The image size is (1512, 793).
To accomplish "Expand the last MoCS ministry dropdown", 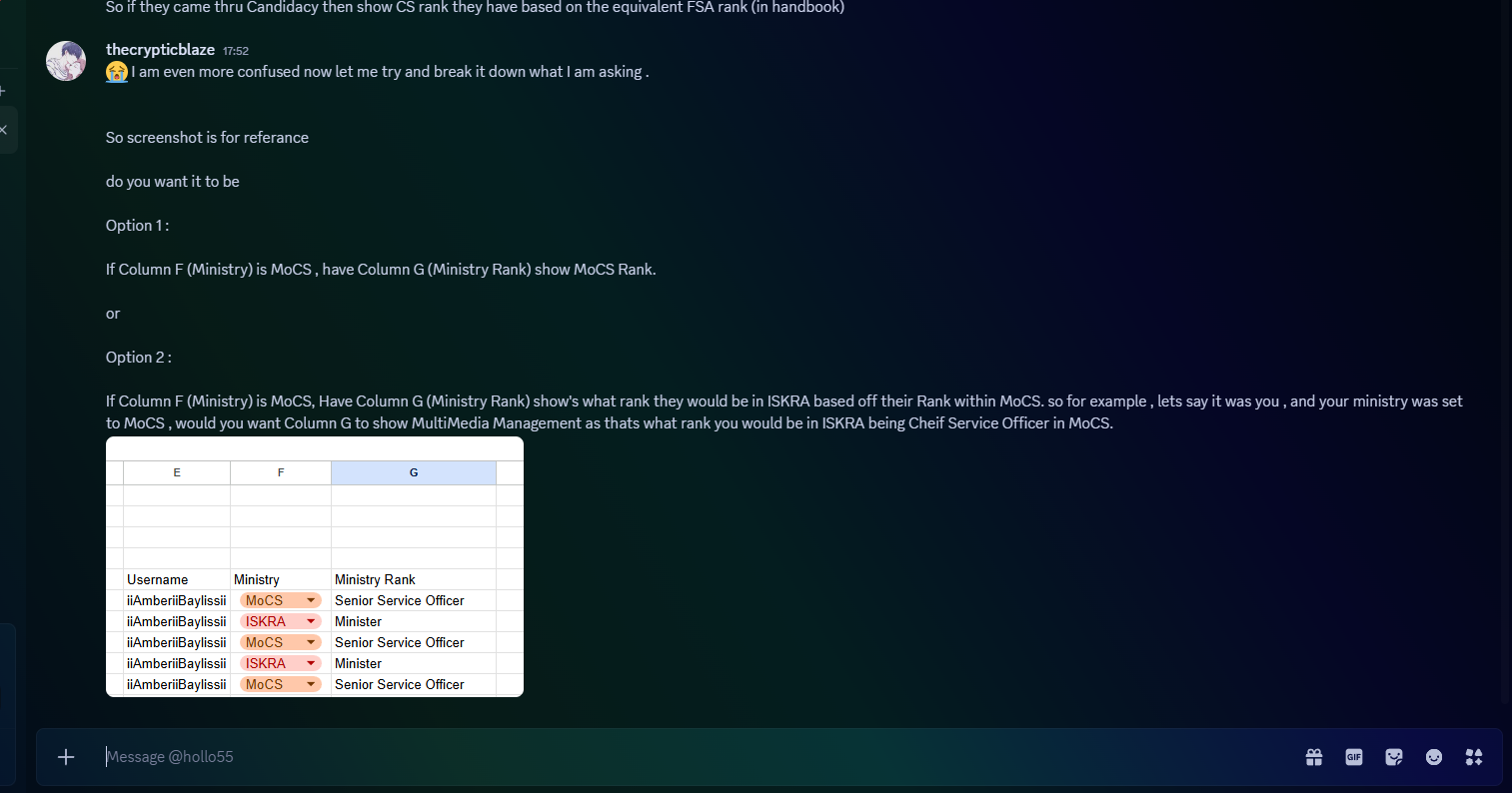I will pos(311,684).
